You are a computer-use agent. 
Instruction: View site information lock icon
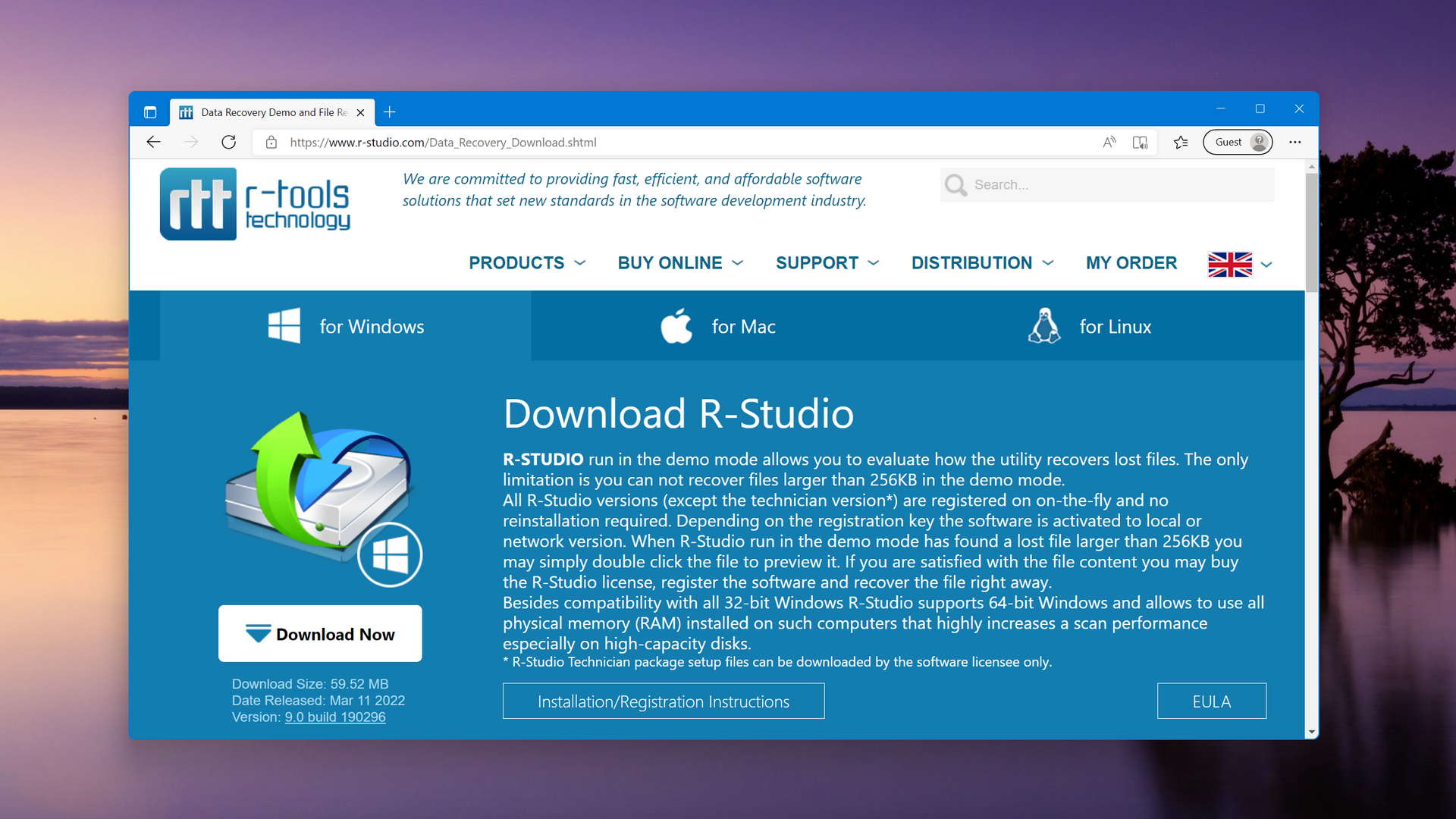(271, 142)
